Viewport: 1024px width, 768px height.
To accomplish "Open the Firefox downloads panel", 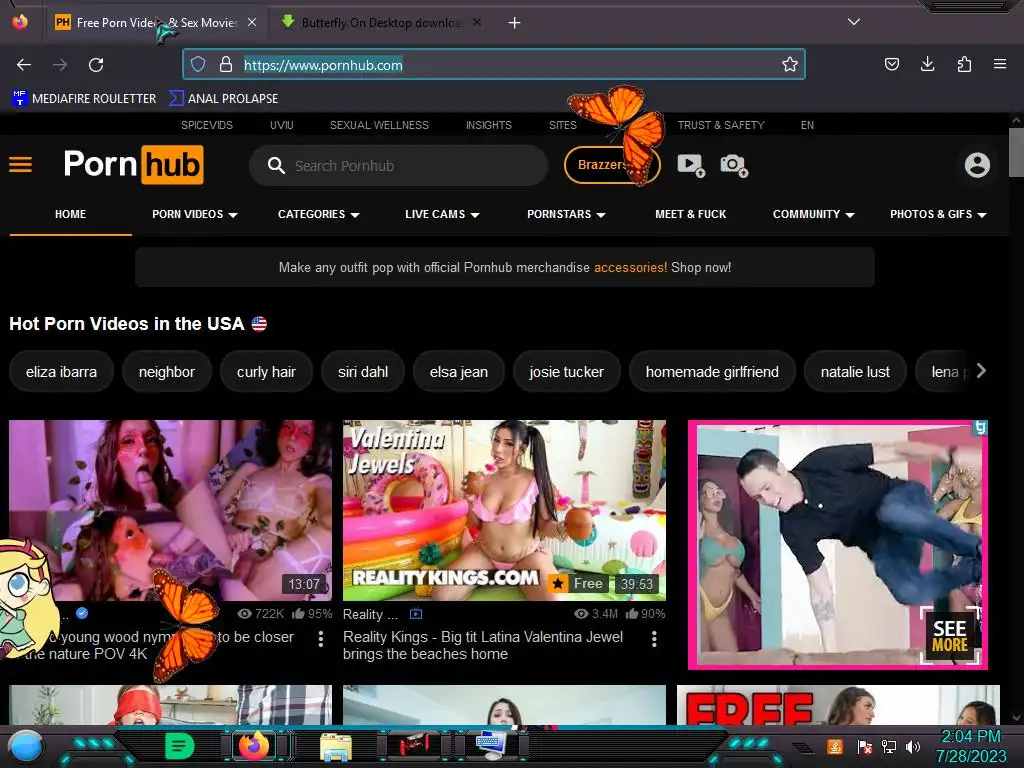I will click(x=927, y=64).
